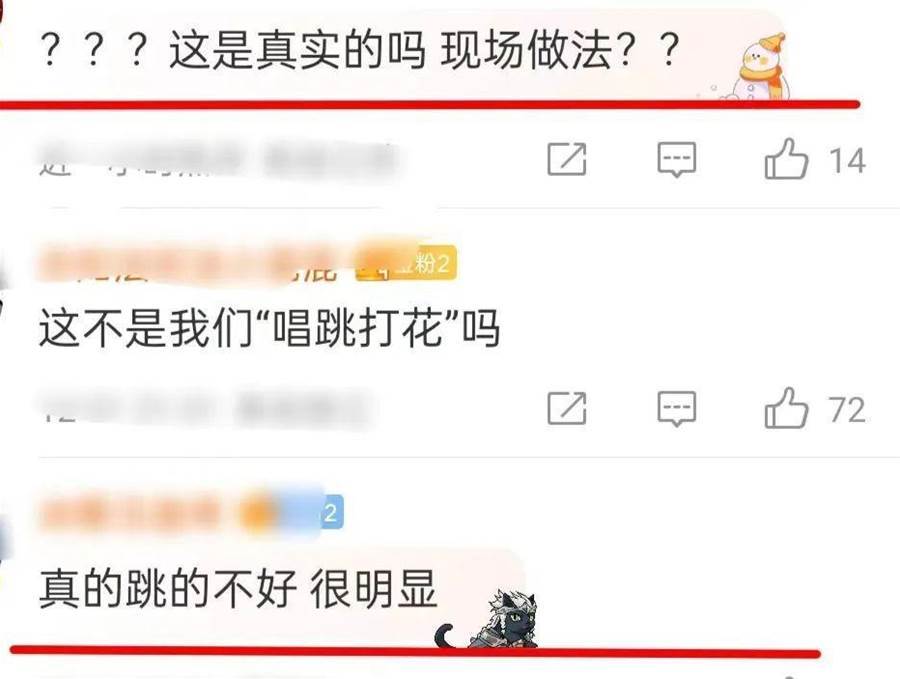Open comment "真的跳的不好 很明显"
This screenshot has height=679, width=900.
(x=238, y=589)
